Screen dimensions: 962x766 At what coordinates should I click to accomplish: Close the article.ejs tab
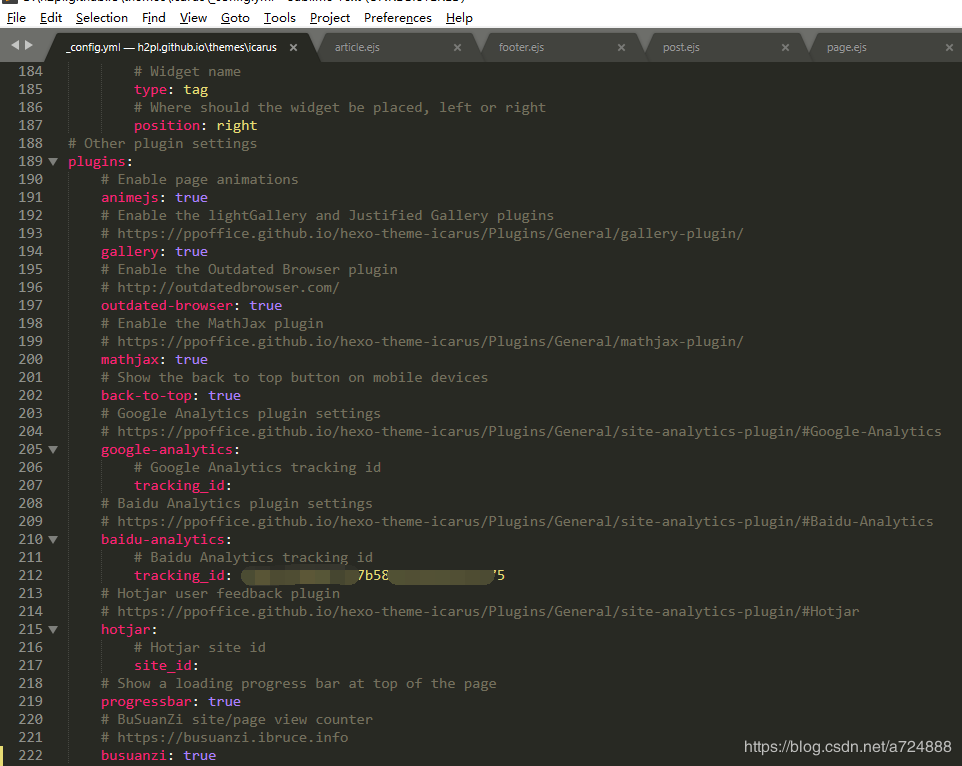(457, 47)
